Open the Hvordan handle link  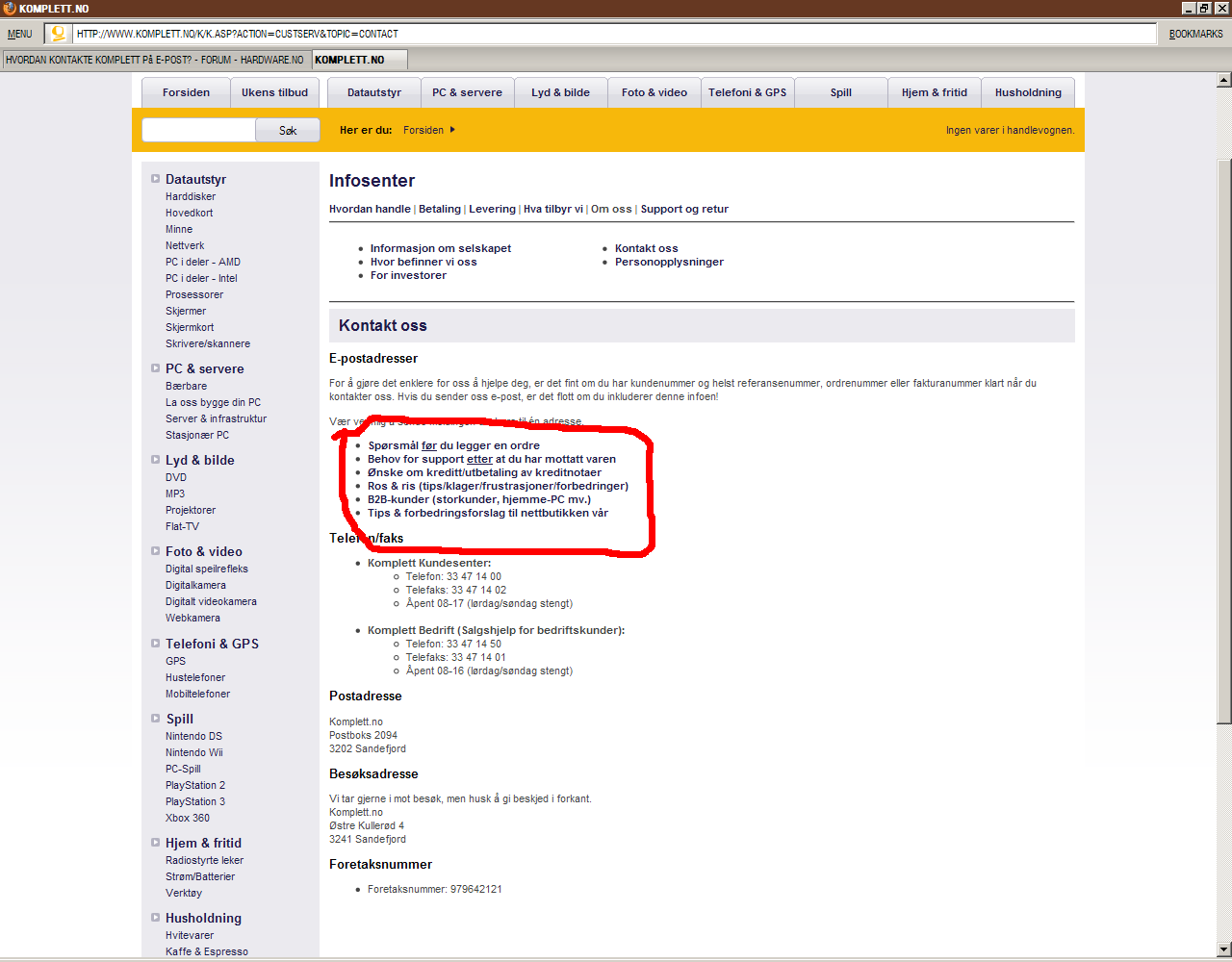click(x=370, y=209)
